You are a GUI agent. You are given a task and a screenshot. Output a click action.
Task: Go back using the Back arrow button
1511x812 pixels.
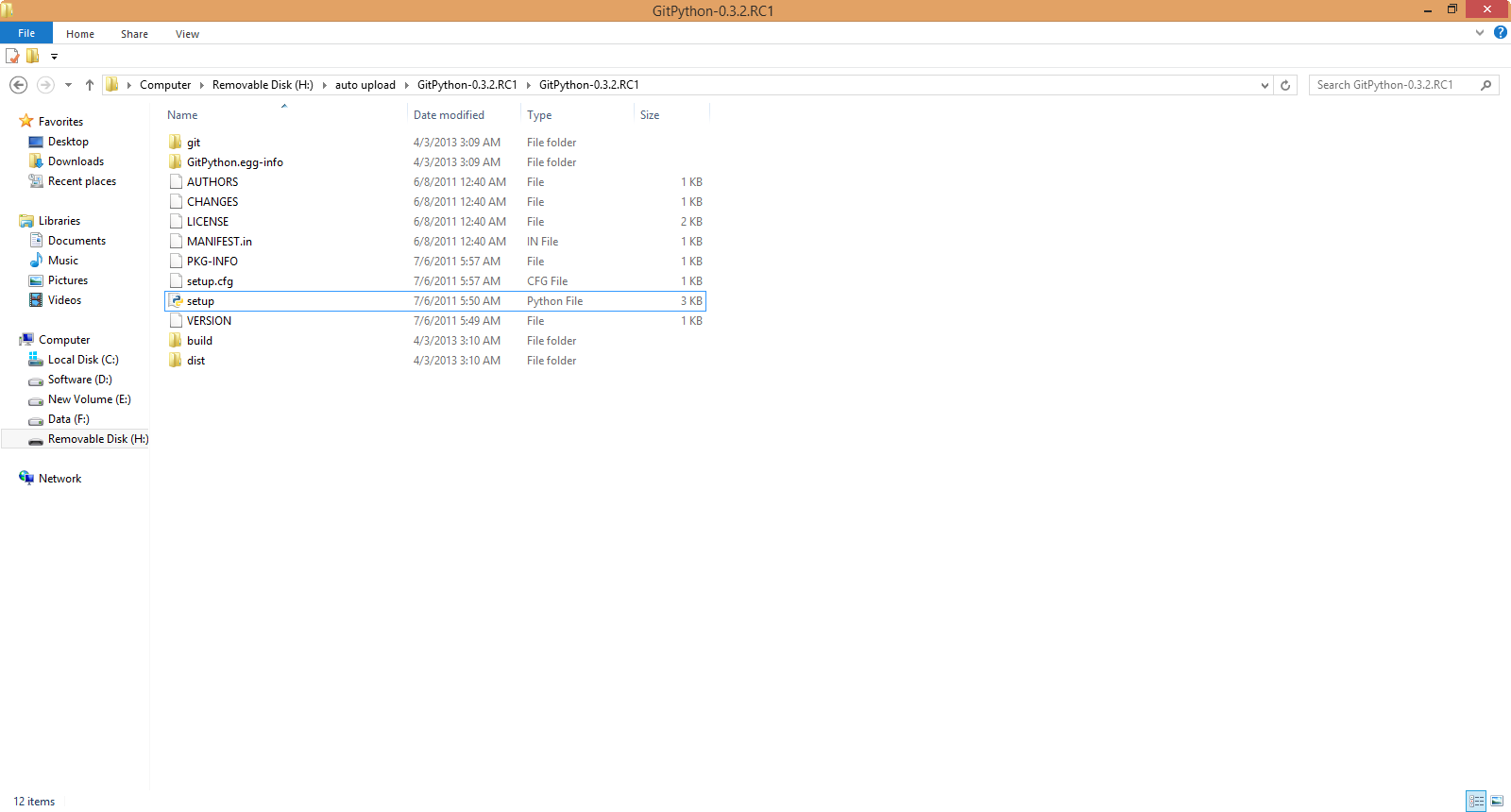coord(18,85)
